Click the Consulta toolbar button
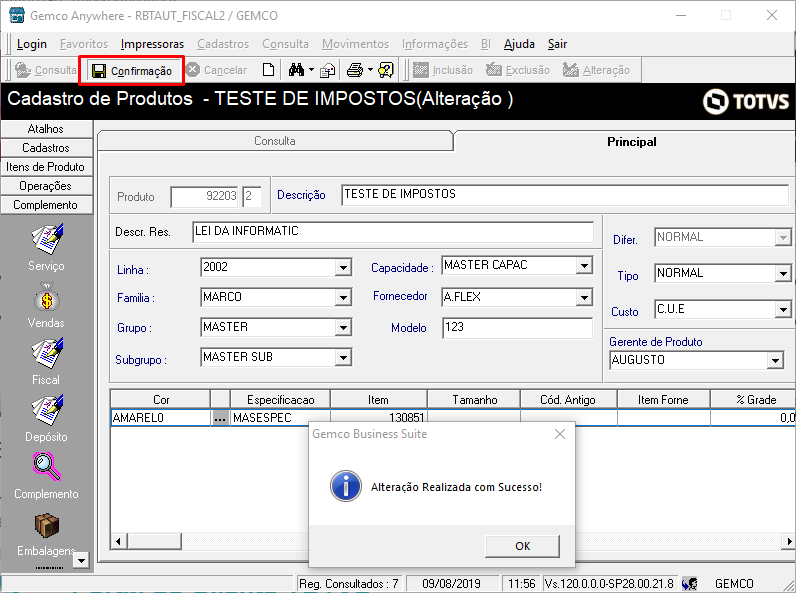 [45, 70]
